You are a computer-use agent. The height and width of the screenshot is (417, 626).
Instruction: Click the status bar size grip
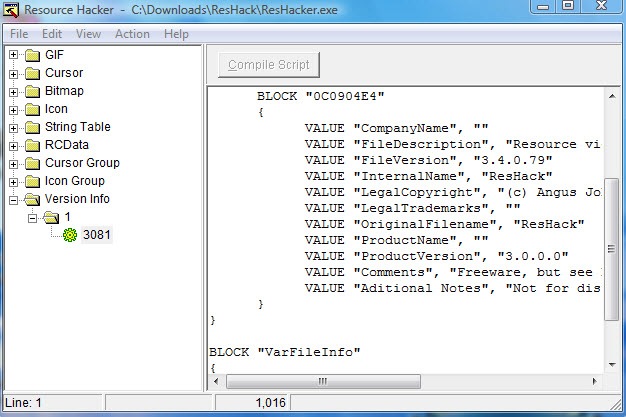[616, 404]
